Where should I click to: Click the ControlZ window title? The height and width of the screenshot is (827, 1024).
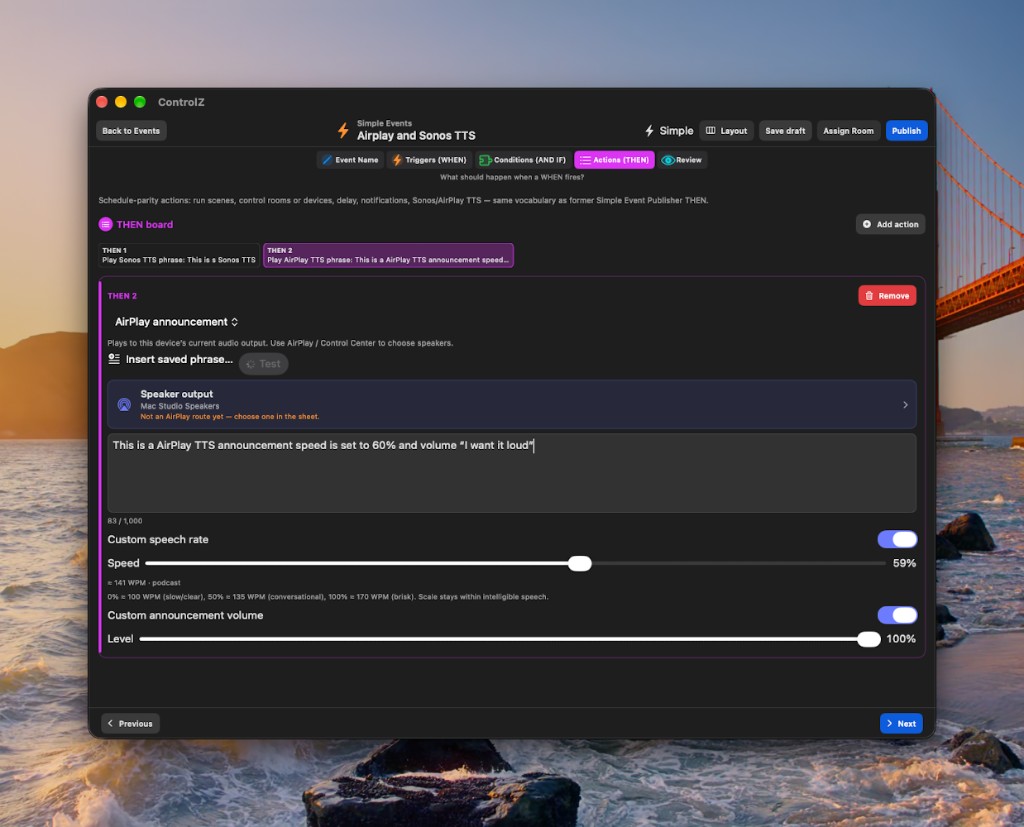coord(181,102)
